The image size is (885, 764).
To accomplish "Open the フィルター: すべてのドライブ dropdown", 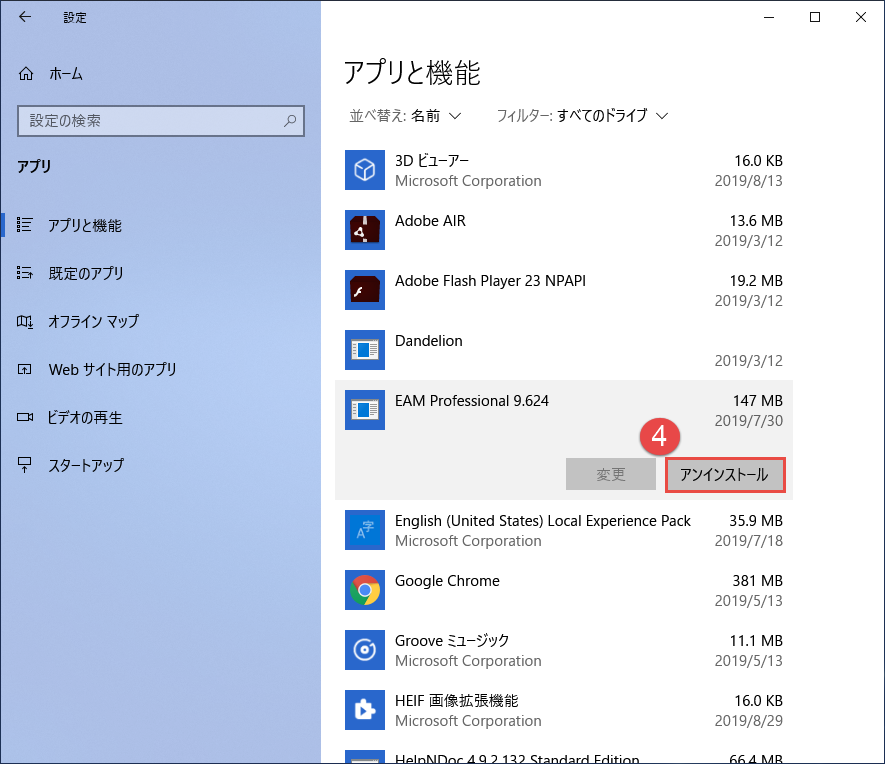I will coord(582,116).
